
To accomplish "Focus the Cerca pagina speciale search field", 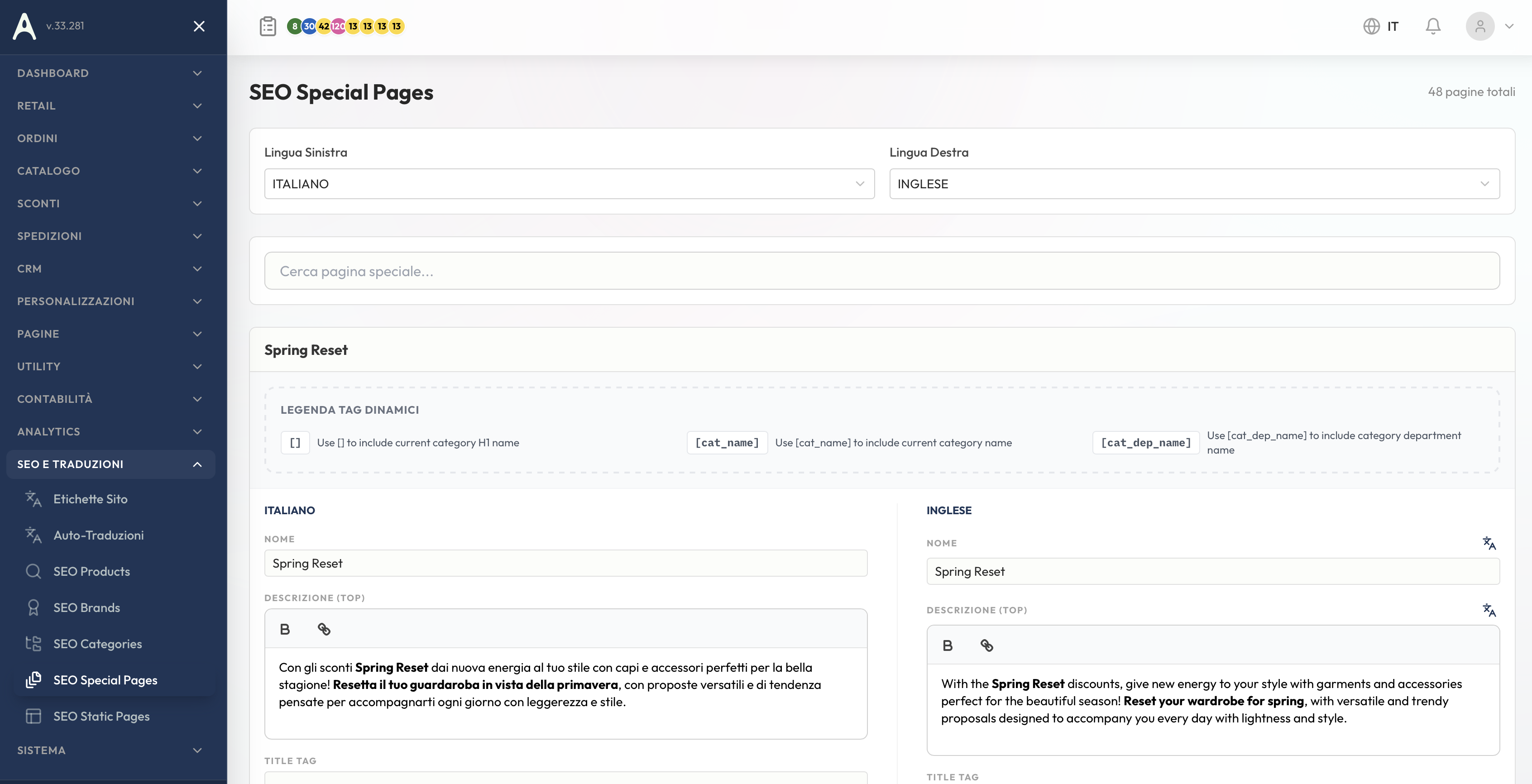I will click(x=882, y=271).
